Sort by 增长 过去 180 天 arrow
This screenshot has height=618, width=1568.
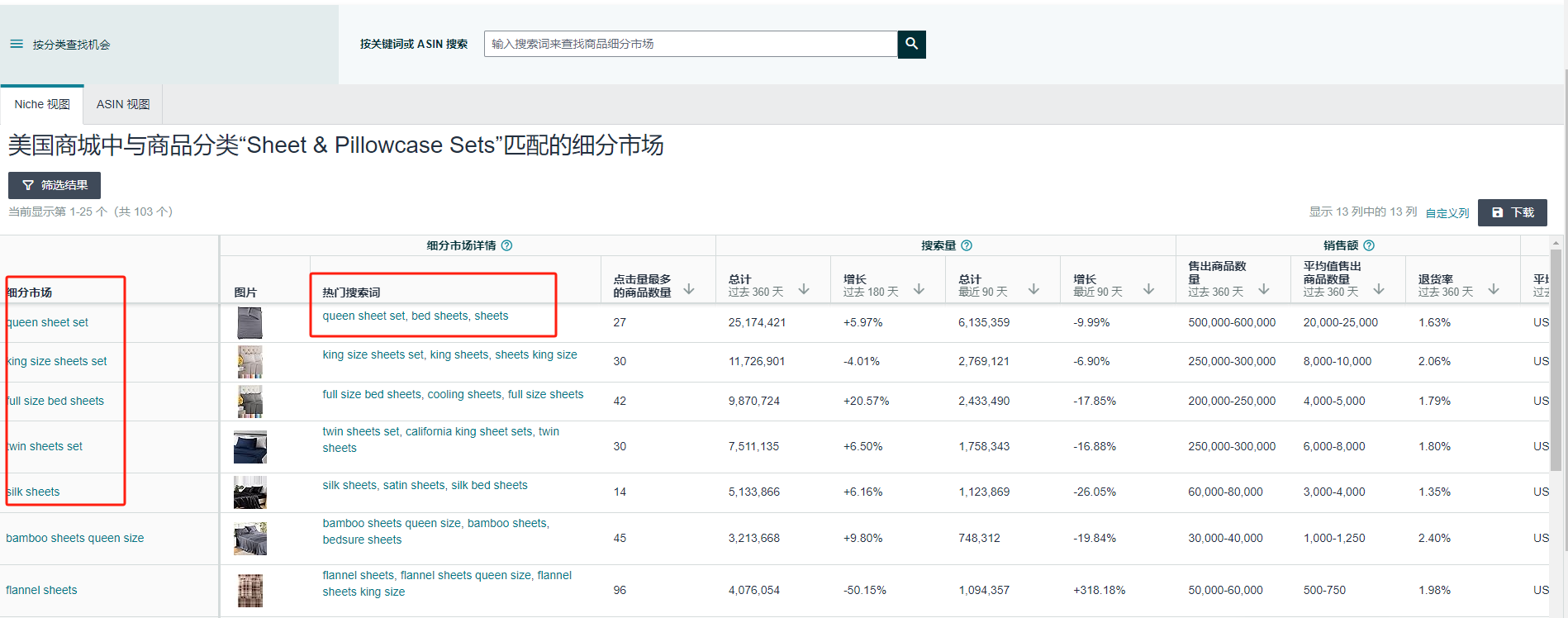tap(919, 288)
